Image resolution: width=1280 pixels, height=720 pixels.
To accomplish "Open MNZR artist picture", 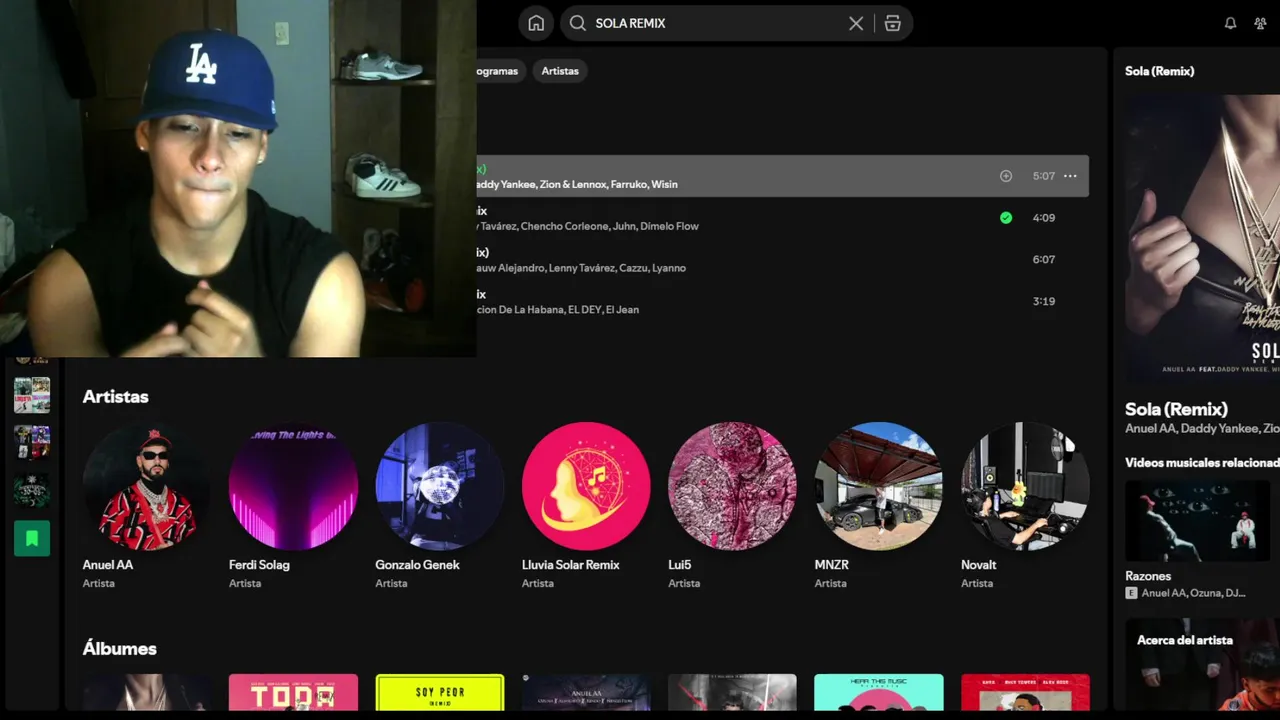I will (x=878, y=486).
